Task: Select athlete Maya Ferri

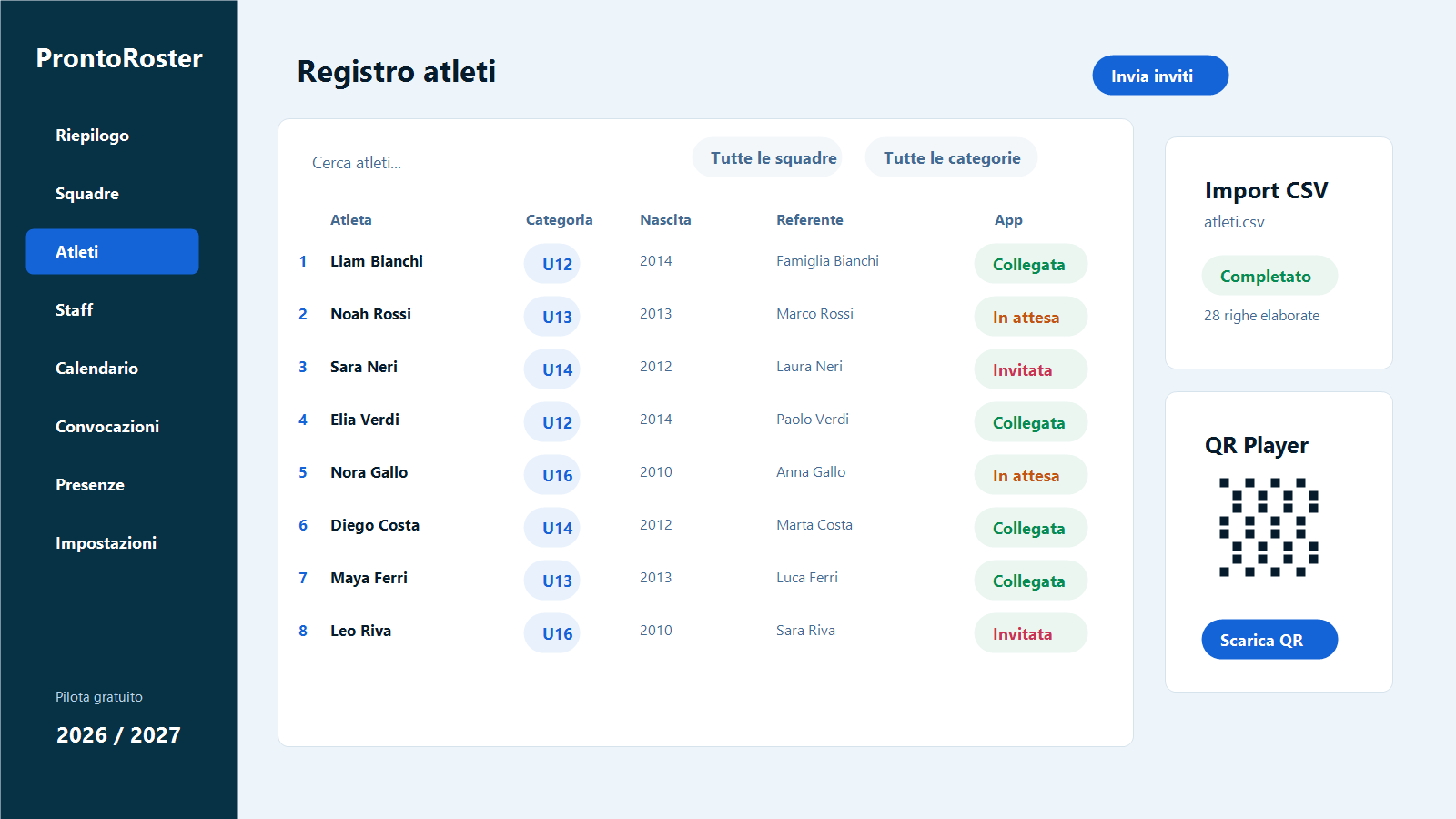Action: (x=369, y=579)
